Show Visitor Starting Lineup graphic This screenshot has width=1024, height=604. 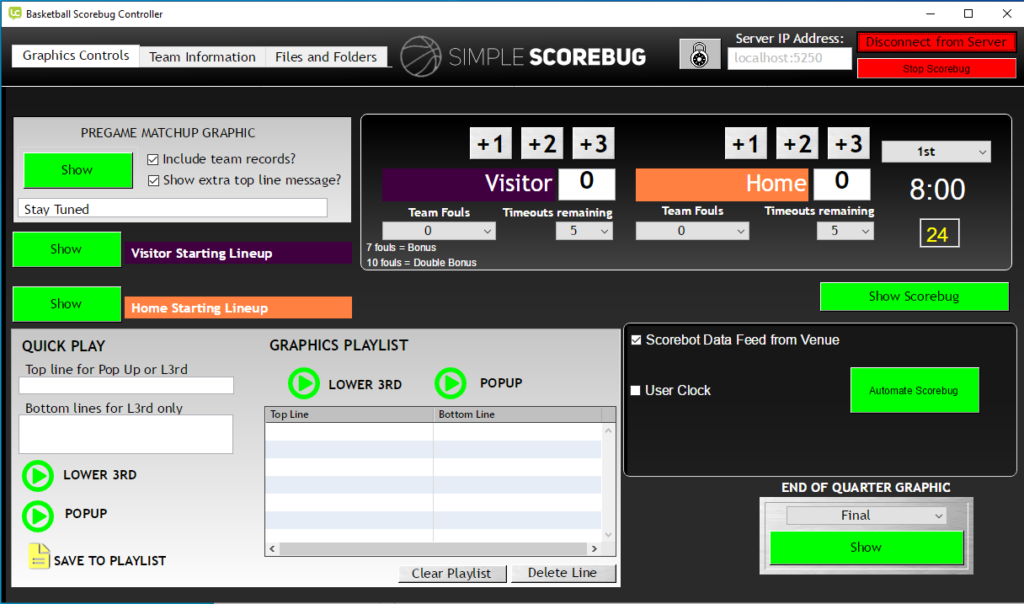coord(67,249)
